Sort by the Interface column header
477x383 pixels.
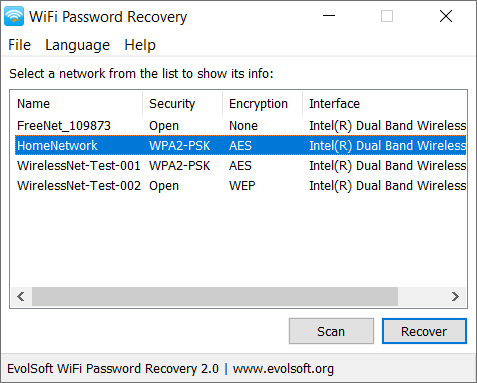(x=384, y=104)
